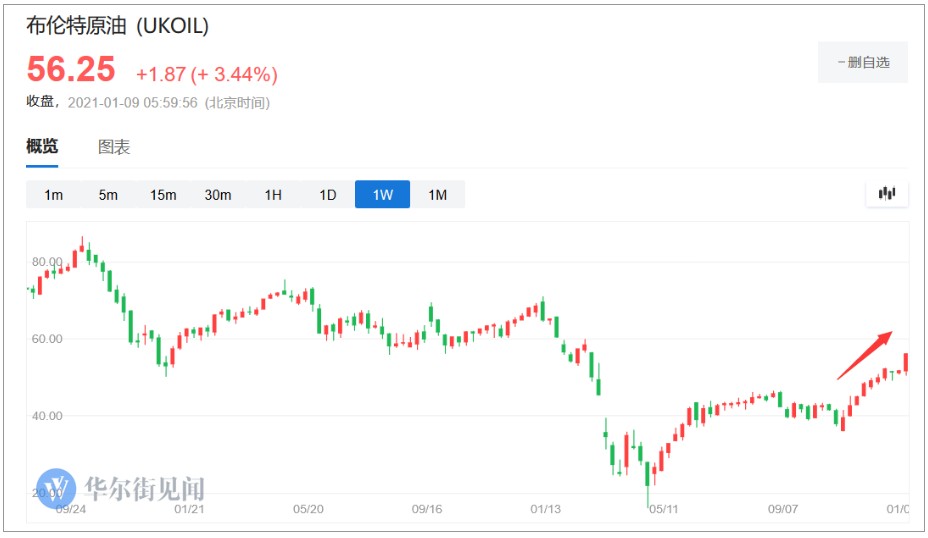Show the 1D daily chart

[328, 195]
